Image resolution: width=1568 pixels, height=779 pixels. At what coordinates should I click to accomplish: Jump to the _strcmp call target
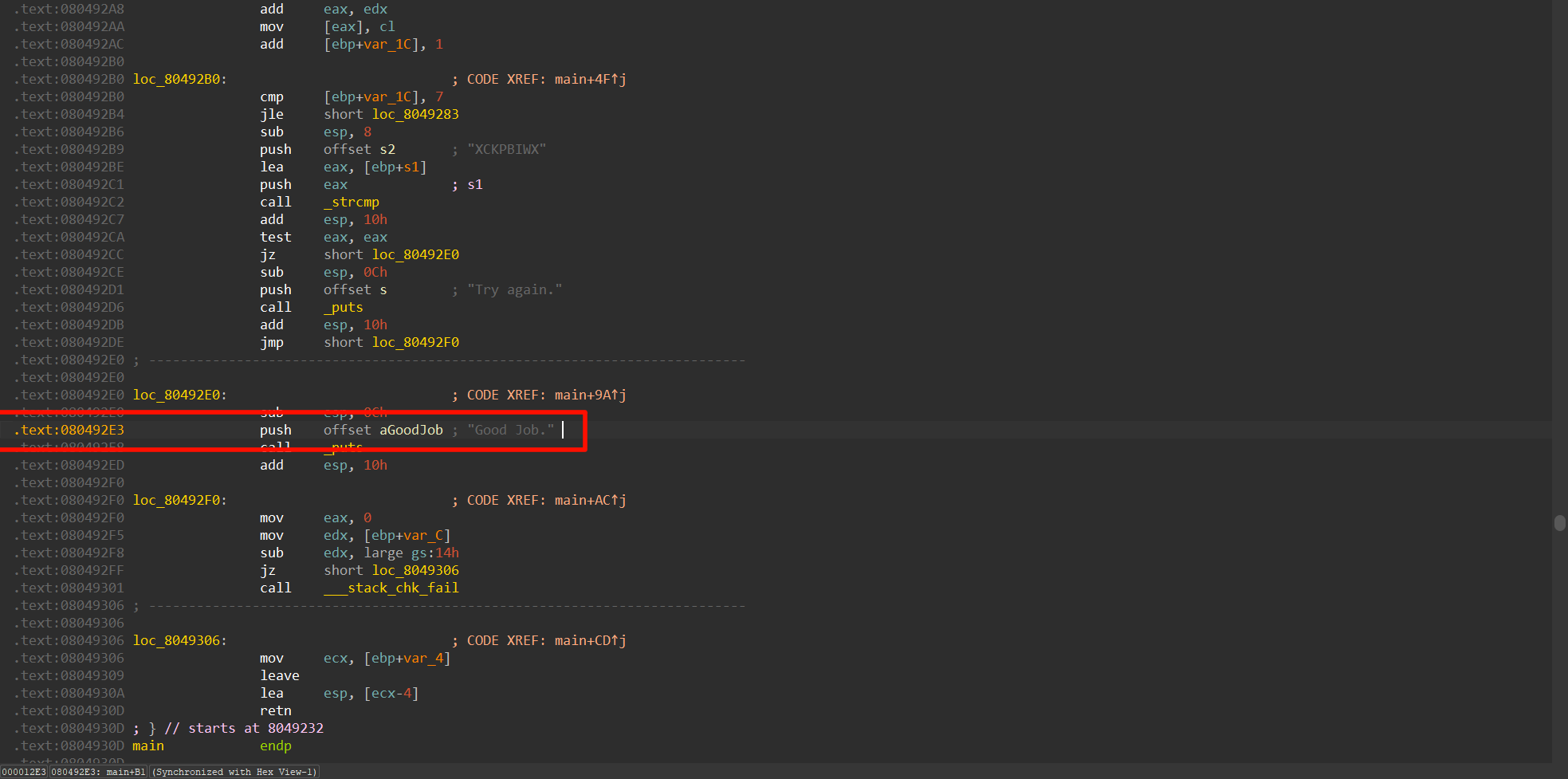click(x=352, y=202)
